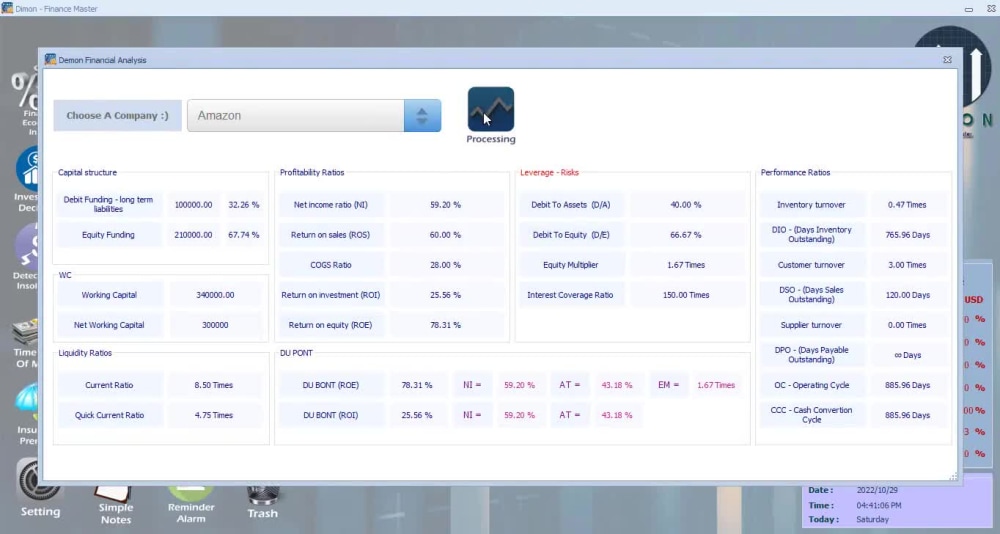
Task: Select the 28.00 % COGS value
Action: (x=445, y=265)
